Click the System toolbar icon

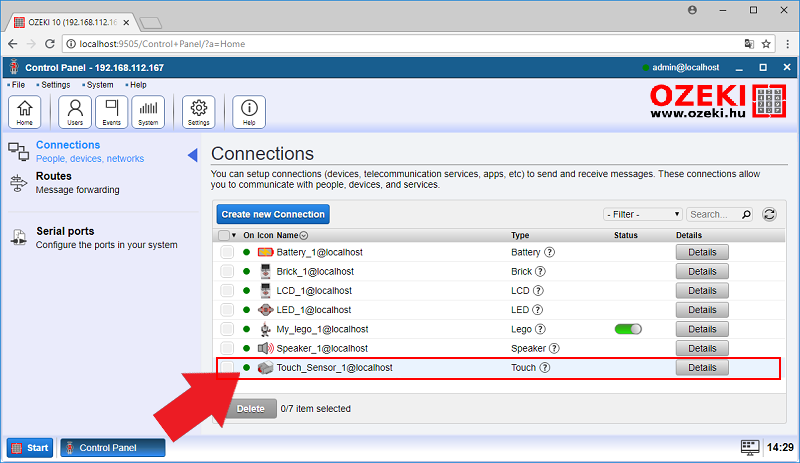pos(148,112)
